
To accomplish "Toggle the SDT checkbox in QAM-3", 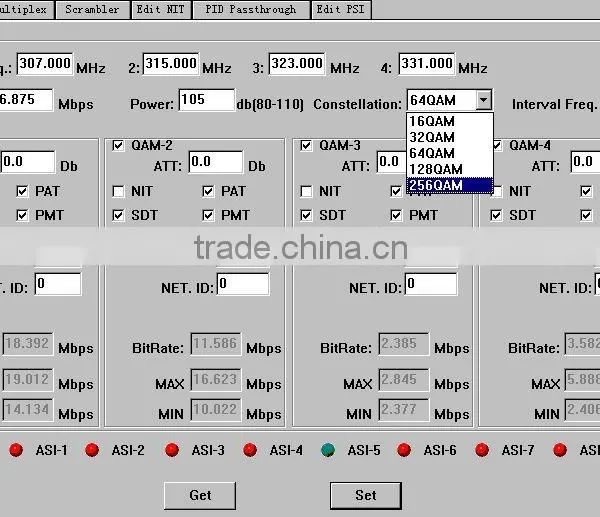I will click(x=306, y=215).
